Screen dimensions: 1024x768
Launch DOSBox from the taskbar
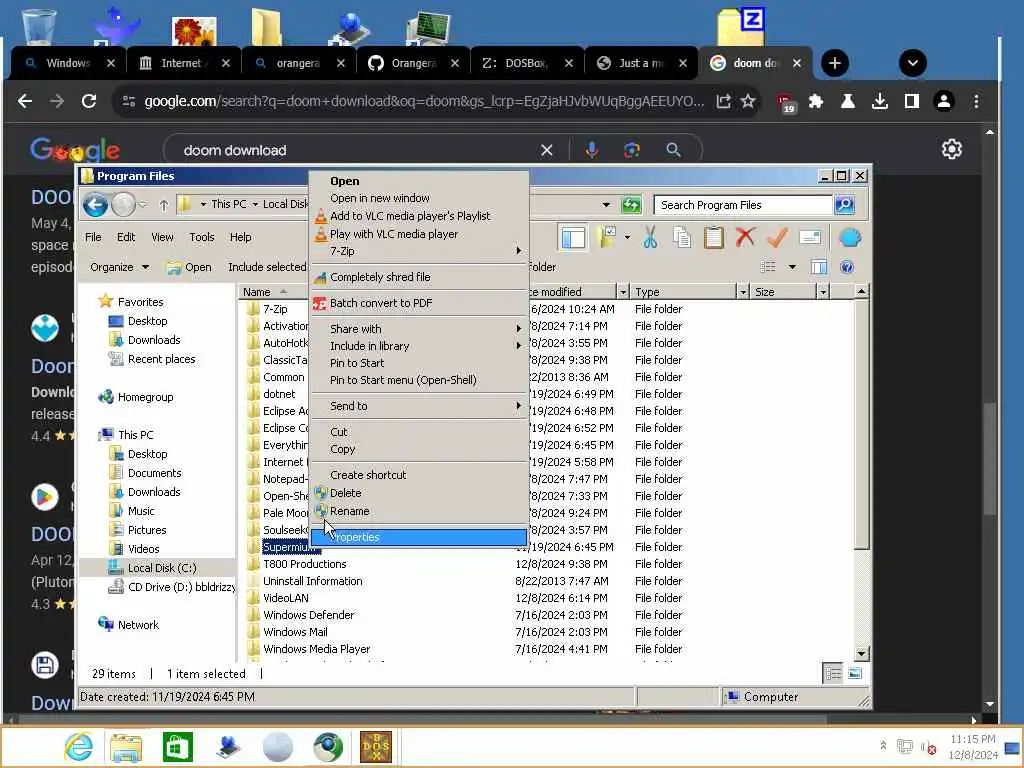coord(376,748)
